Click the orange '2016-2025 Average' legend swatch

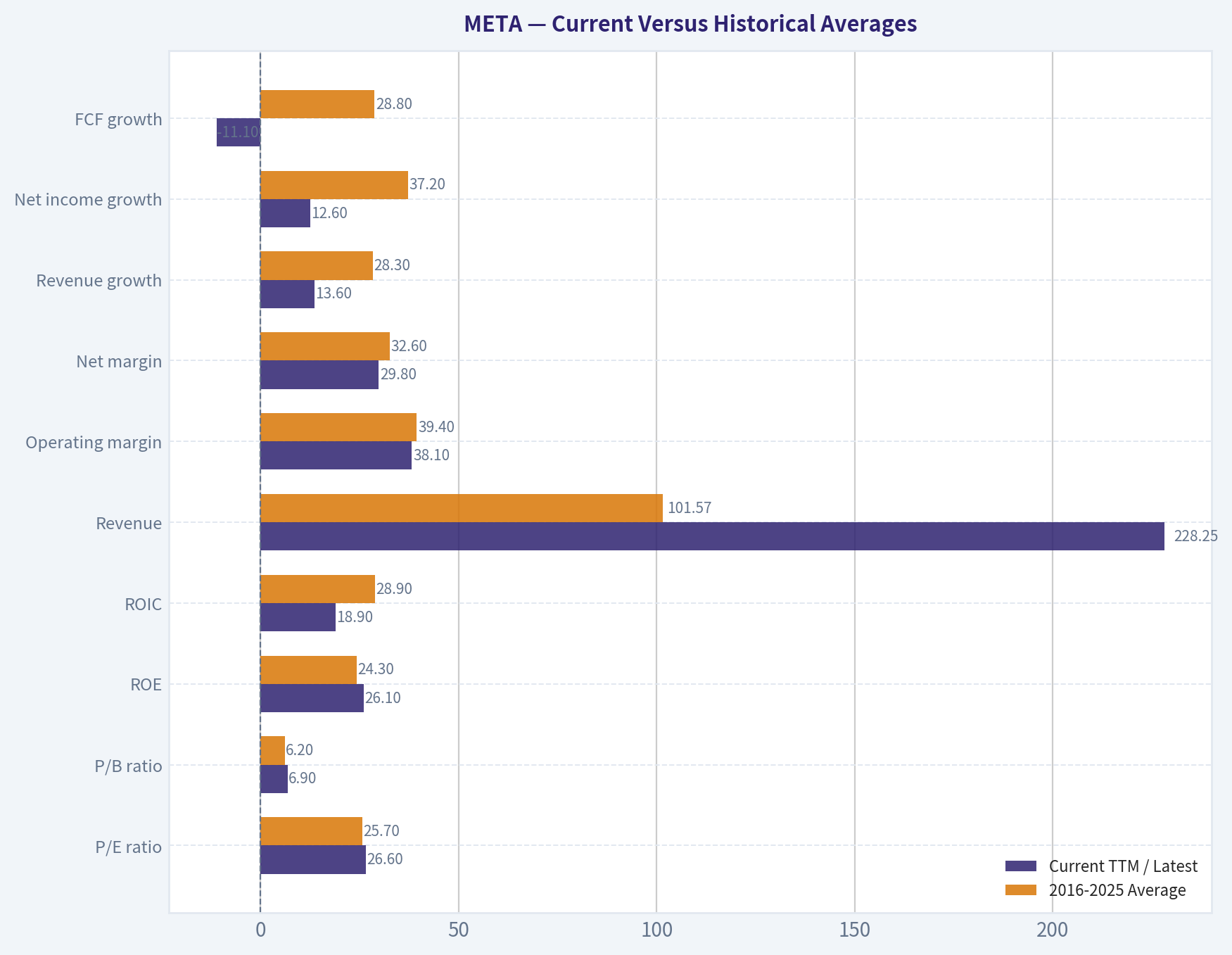1021,890
